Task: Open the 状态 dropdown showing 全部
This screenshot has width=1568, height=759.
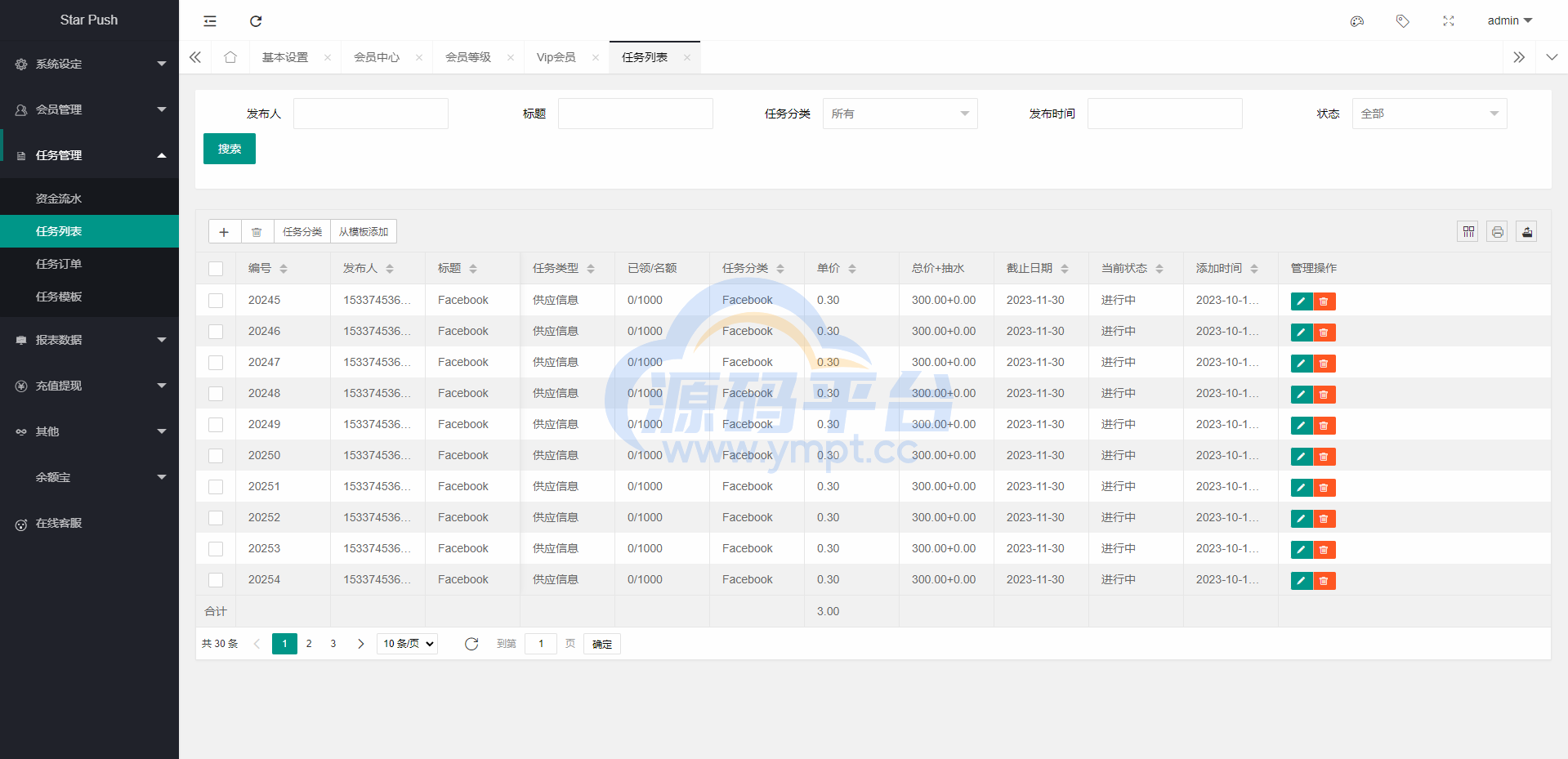Action: 1430,114
